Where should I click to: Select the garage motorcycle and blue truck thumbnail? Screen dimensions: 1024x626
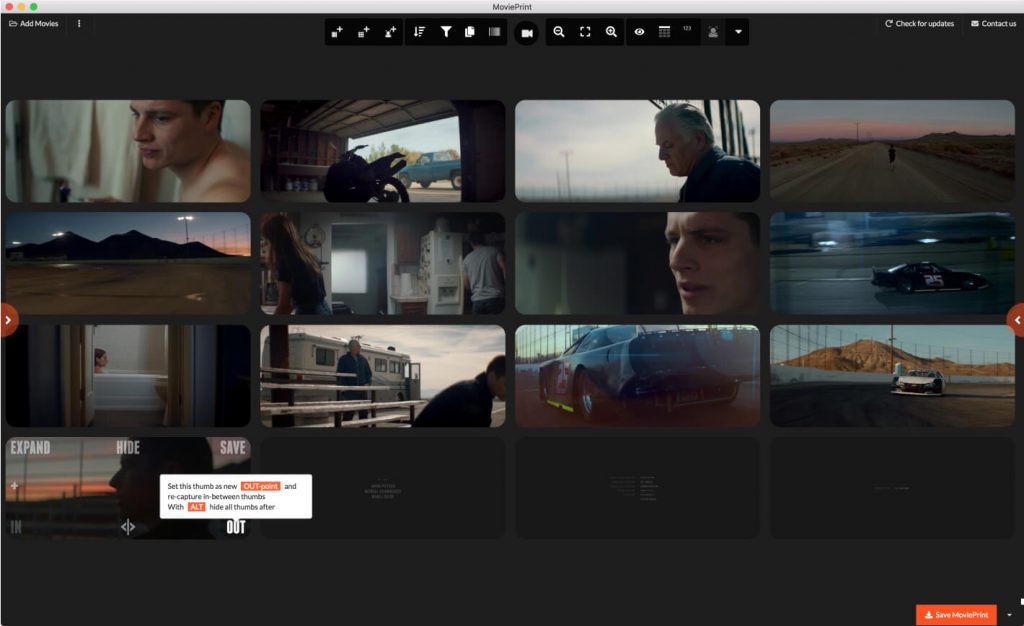coord(383,151)
